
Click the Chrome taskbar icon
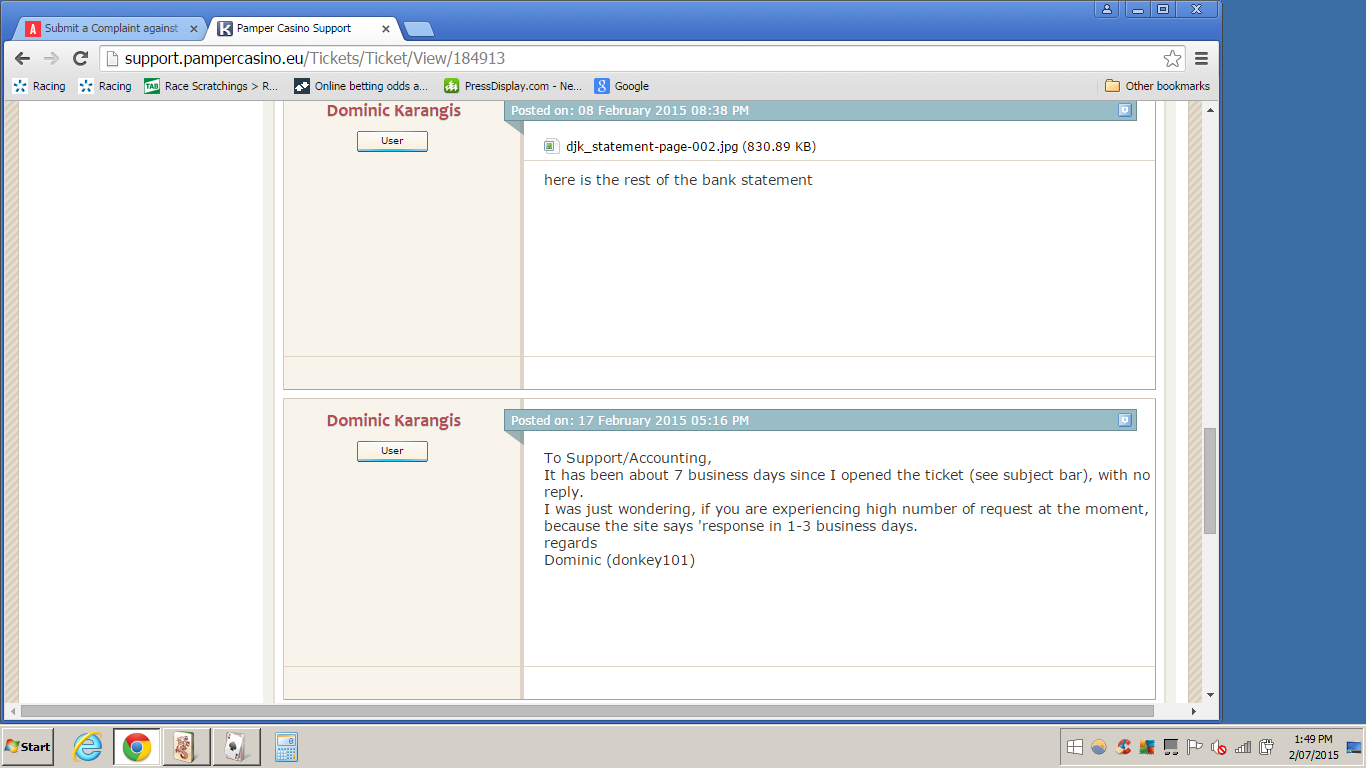[x=137, y=747]
